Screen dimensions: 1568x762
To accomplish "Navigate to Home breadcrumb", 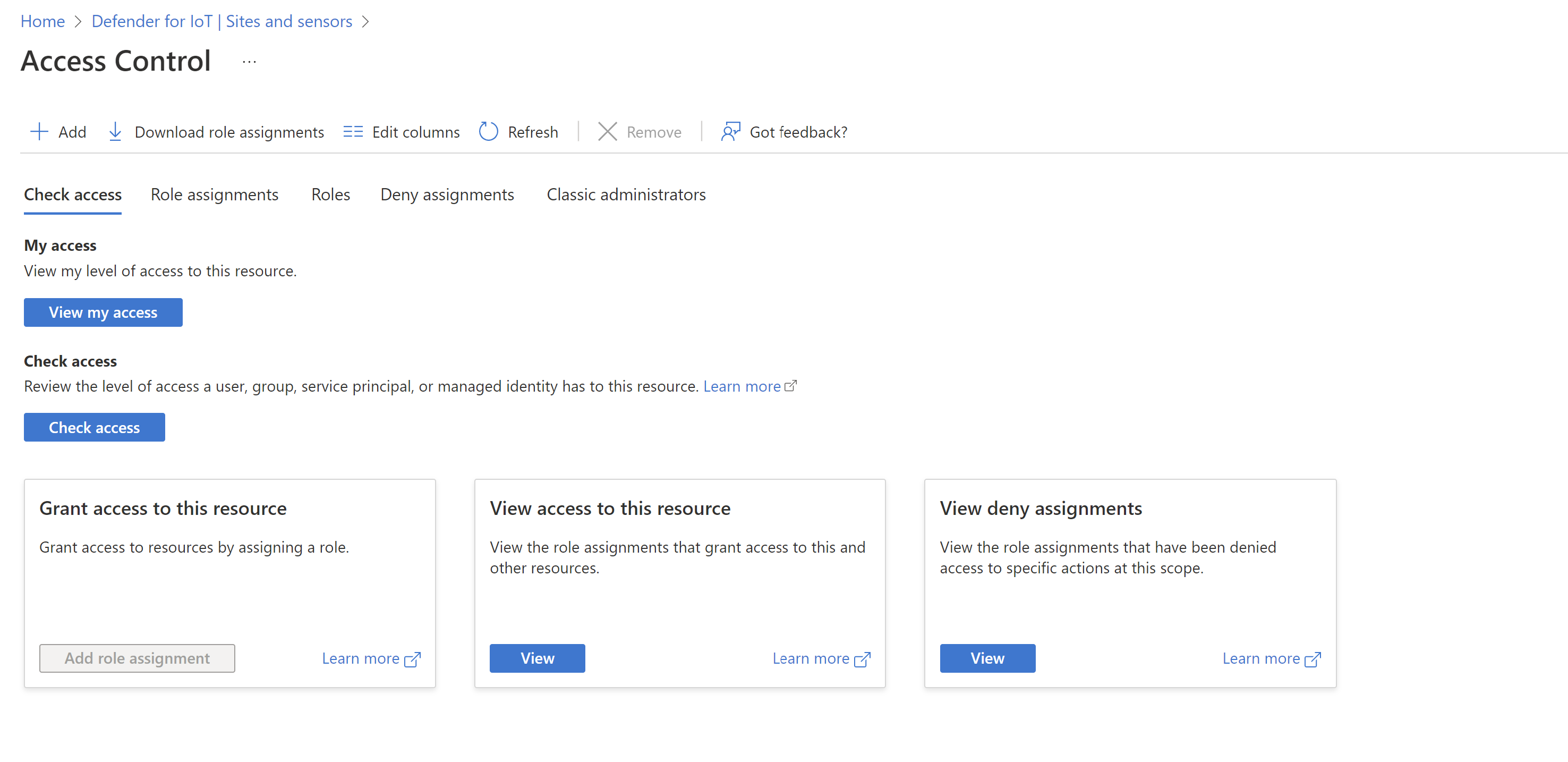I will [42, 21].
